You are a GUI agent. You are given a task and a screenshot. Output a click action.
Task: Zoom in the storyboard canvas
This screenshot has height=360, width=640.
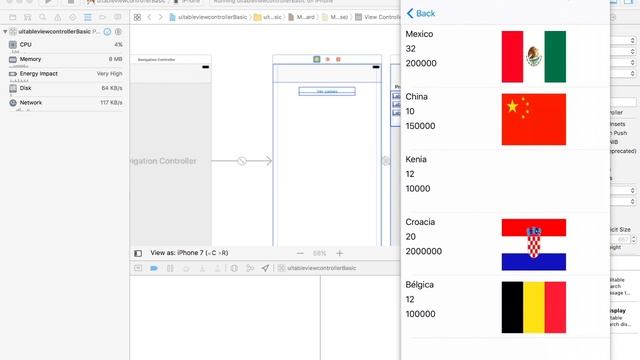340,253
